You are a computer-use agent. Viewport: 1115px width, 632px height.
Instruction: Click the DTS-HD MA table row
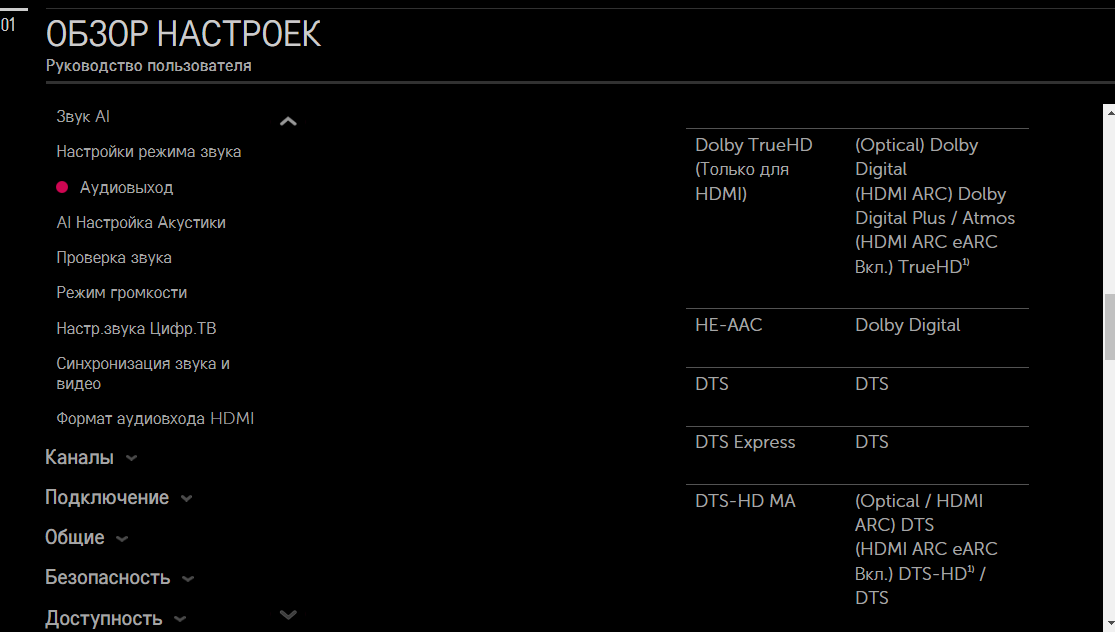pos(857,549)
